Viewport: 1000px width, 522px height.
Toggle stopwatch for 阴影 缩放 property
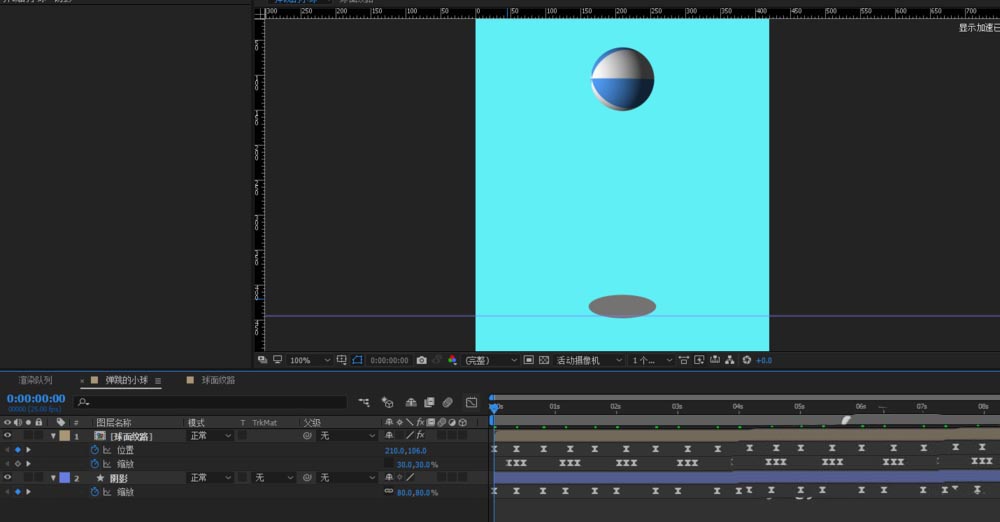pyautogui.click(x=94, y=492)
